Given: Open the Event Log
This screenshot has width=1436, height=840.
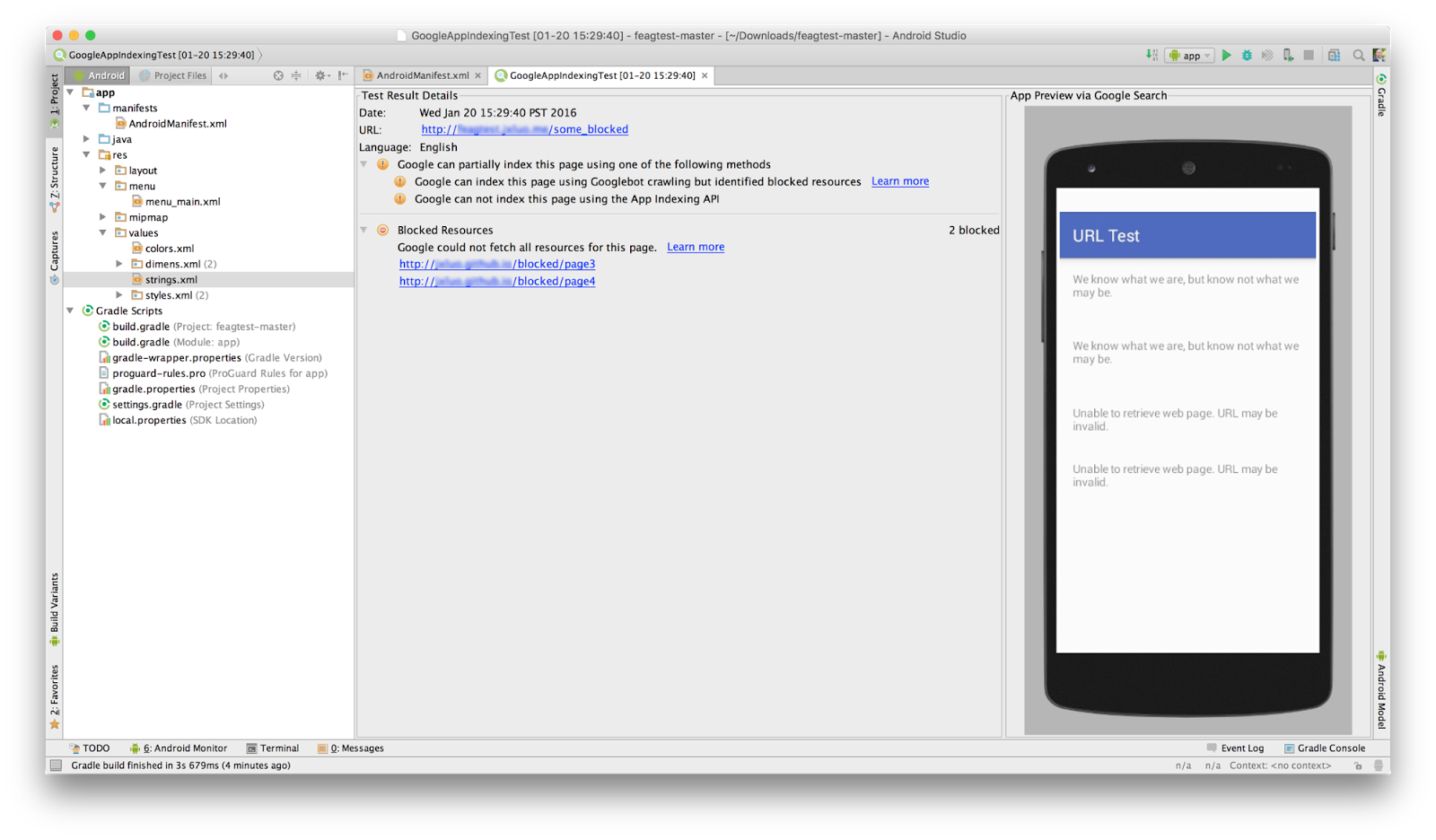Looking at the screenshot, I should click(1235, 748).
